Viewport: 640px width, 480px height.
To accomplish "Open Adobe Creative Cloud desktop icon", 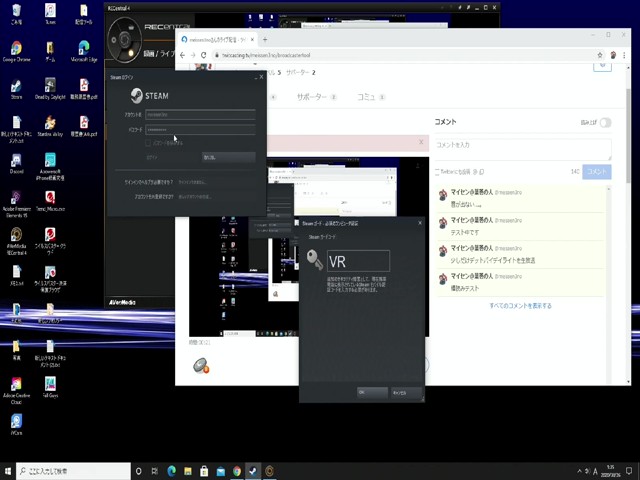I will click(16, 390).
